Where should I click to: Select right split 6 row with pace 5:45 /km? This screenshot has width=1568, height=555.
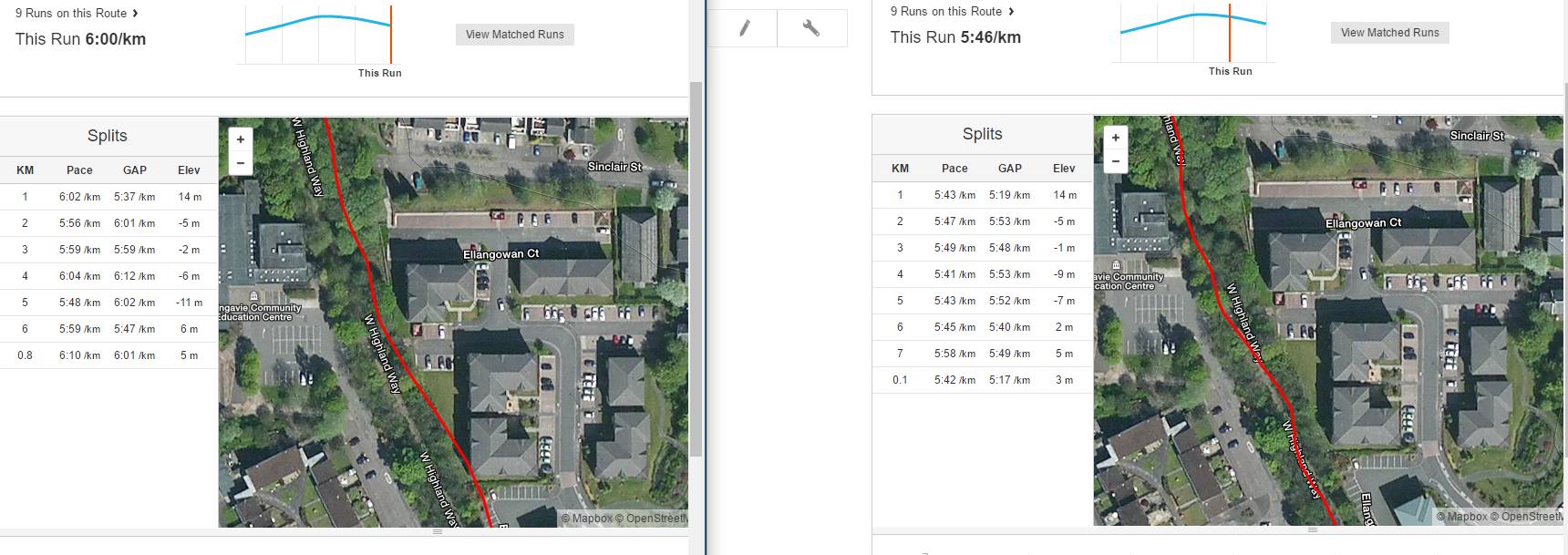pos(982,327)
